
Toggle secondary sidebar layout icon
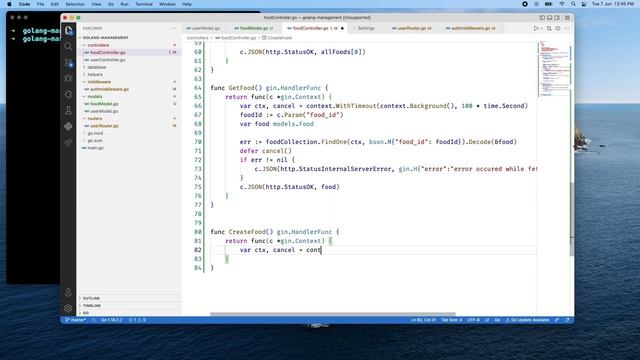point(557,18)
